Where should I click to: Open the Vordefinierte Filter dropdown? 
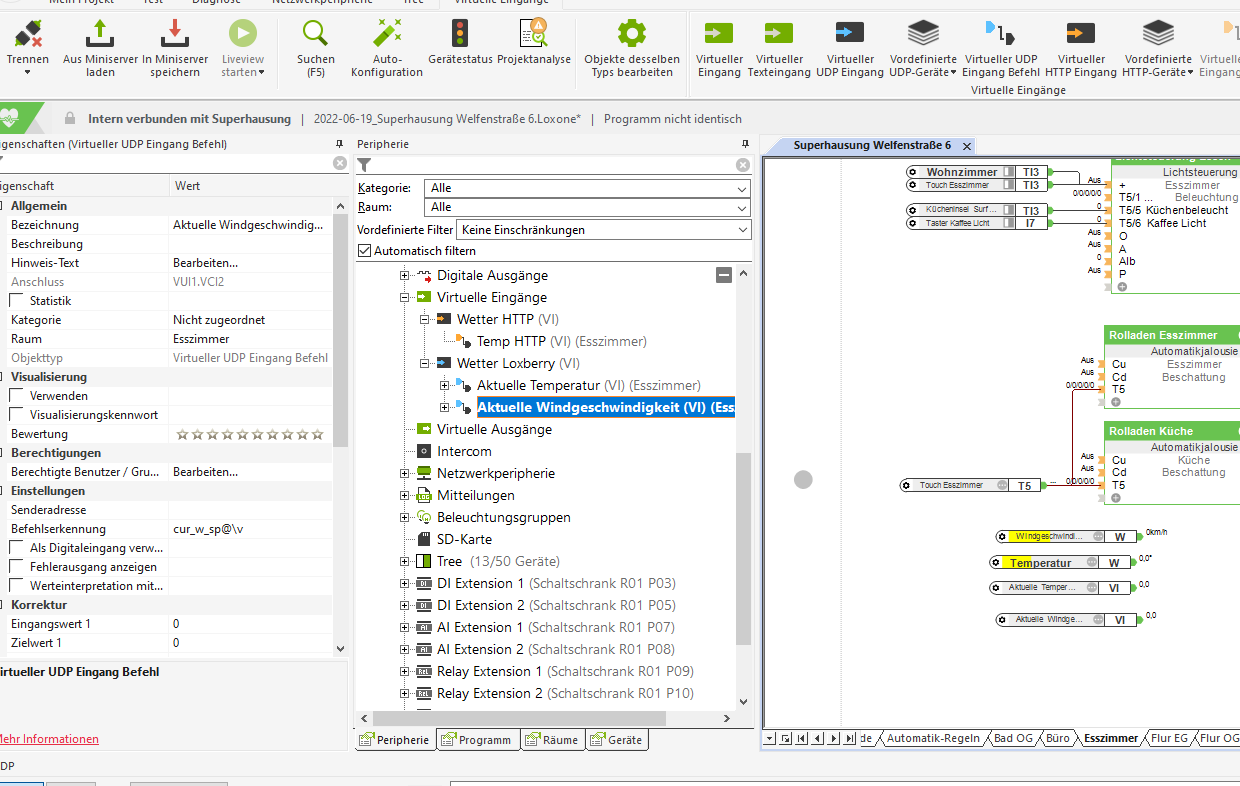coord(603,230)
